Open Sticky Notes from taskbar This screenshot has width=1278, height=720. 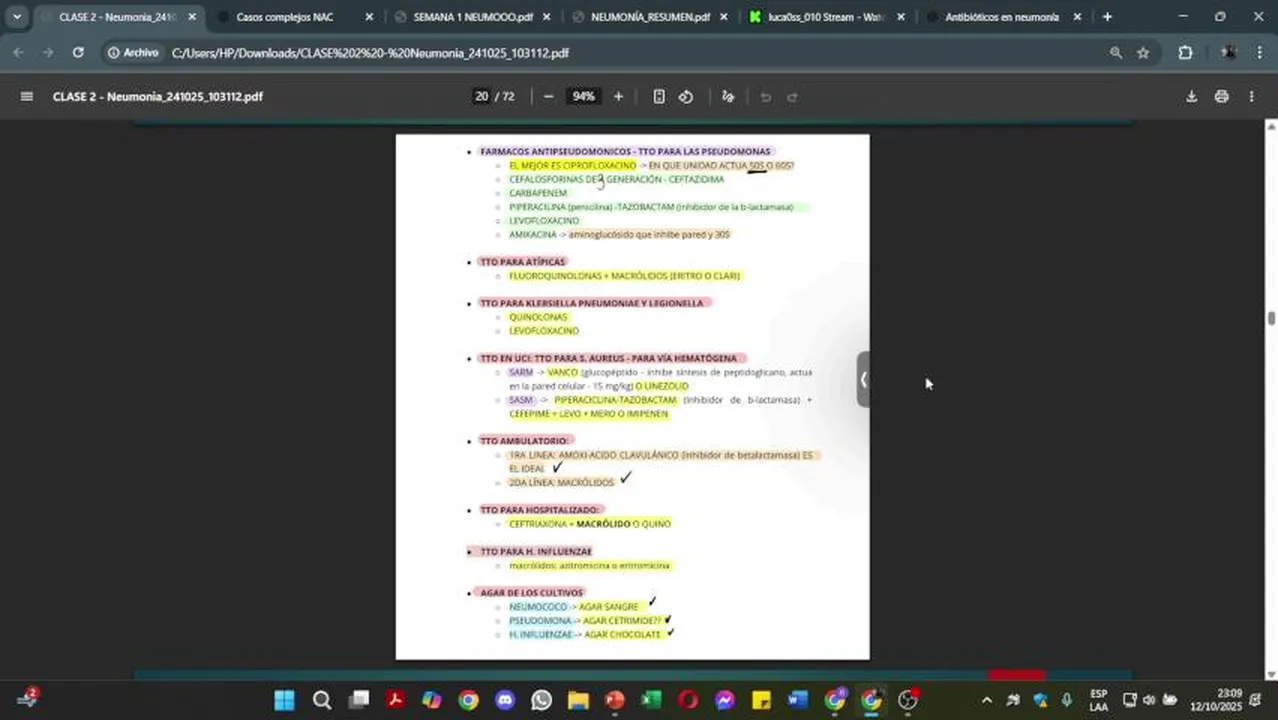pos(761,700)
